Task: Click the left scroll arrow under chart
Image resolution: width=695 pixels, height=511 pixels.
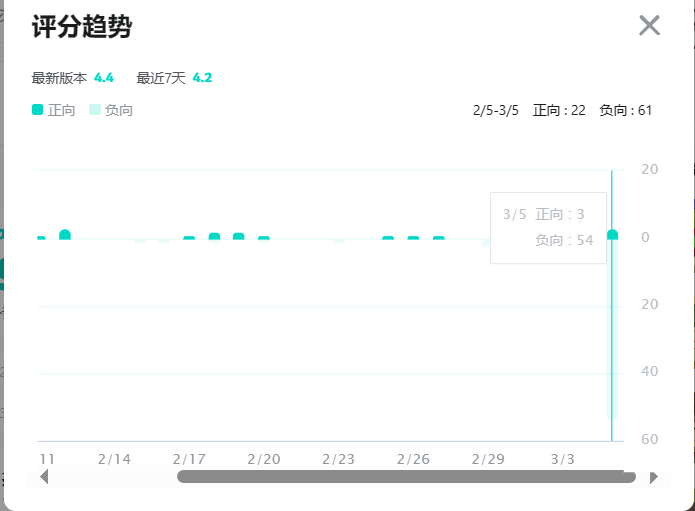Action: [44, 477]
